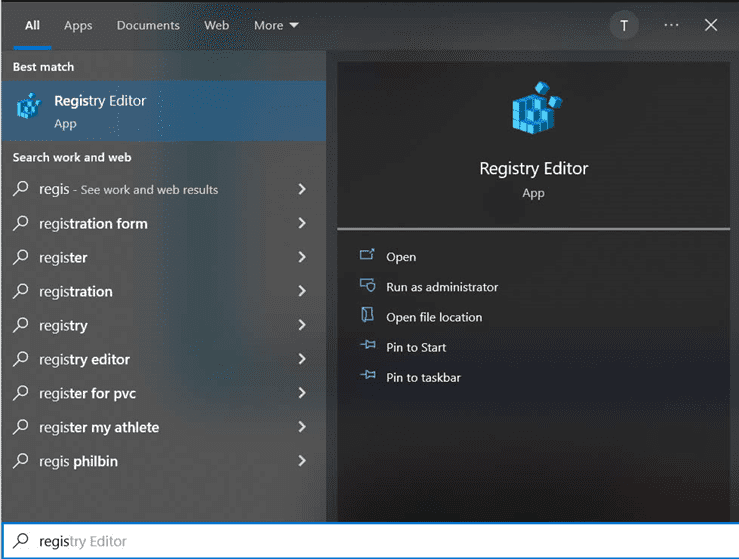Select 'regis - See work and web results'
Screen dimensions: 739x559
coord(128,189)
